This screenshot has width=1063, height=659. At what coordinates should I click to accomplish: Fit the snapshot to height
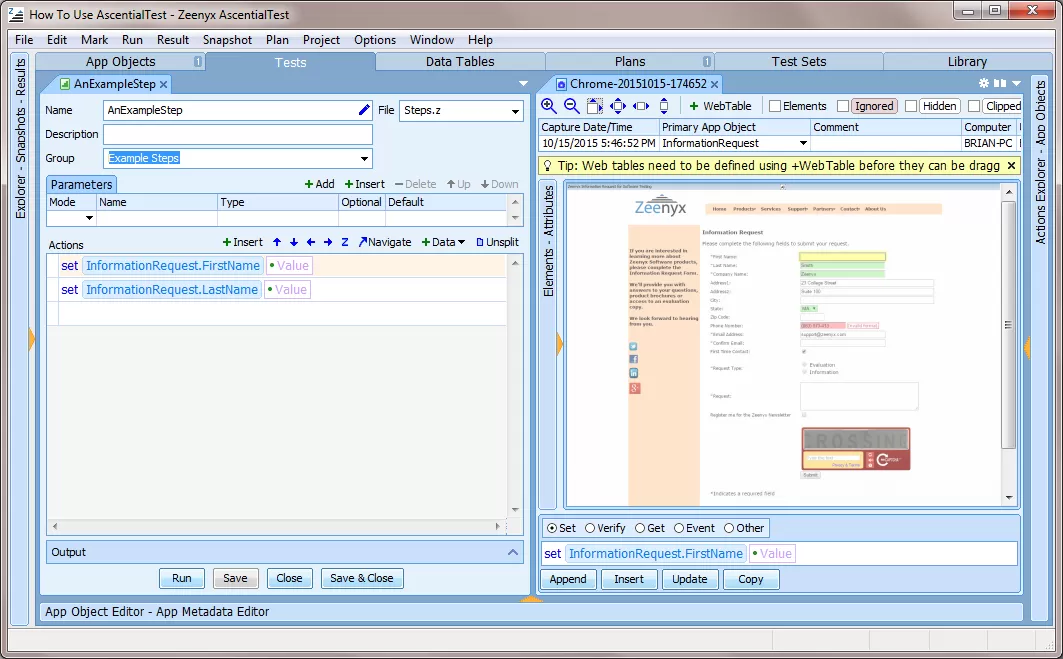[664, 106]
